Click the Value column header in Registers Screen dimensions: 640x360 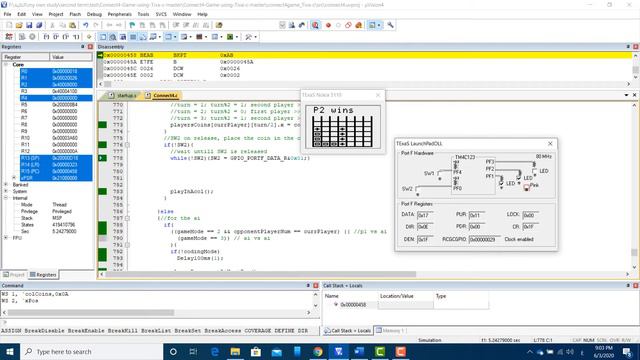click(71, 57)
